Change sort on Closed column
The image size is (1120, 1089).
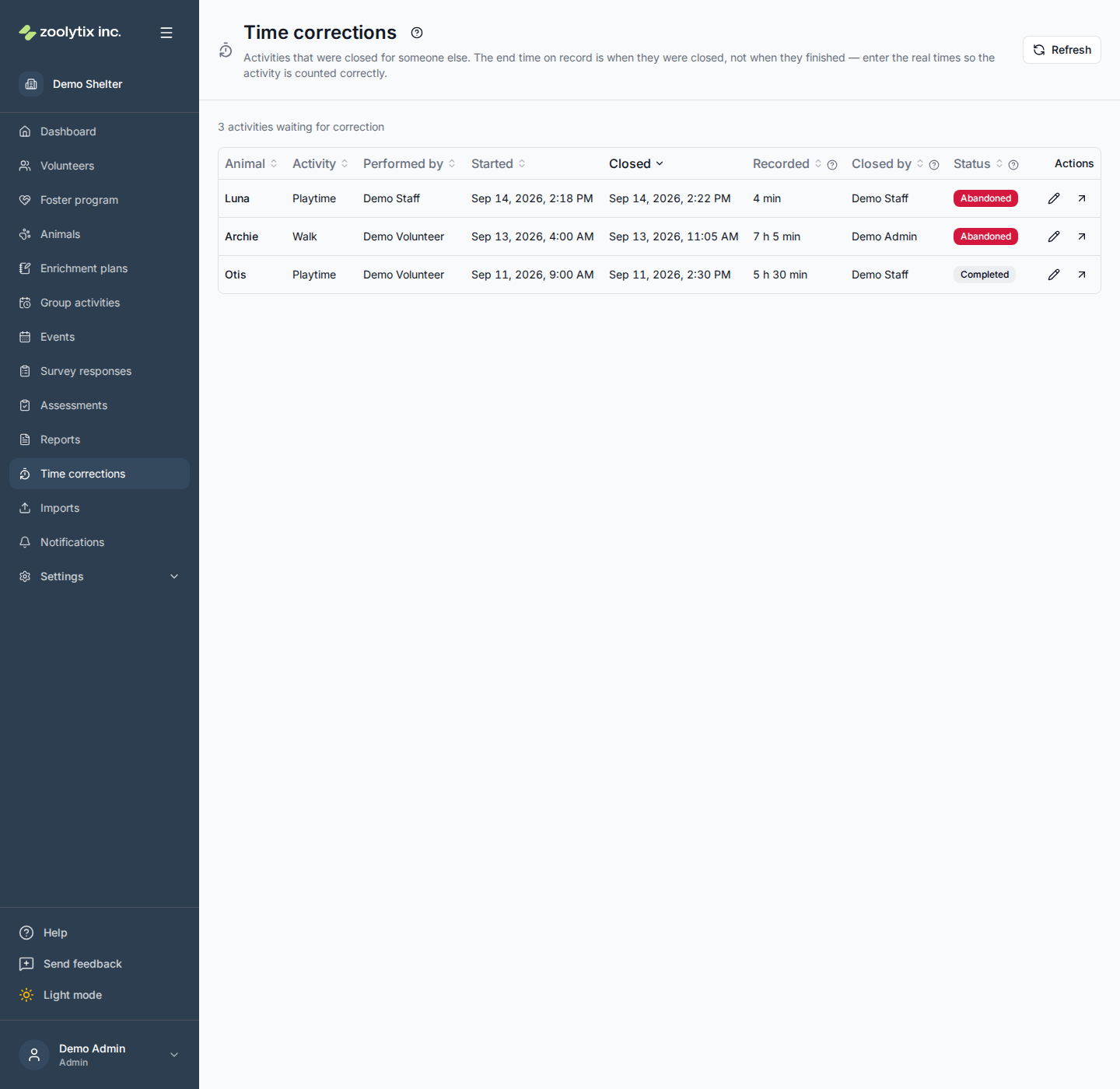(636, 163)
